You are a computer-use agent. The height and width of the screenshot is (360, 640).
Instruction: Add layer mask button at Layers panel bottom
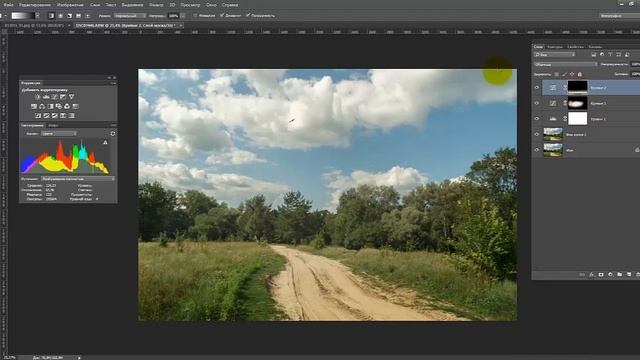(x=601, y=275)
